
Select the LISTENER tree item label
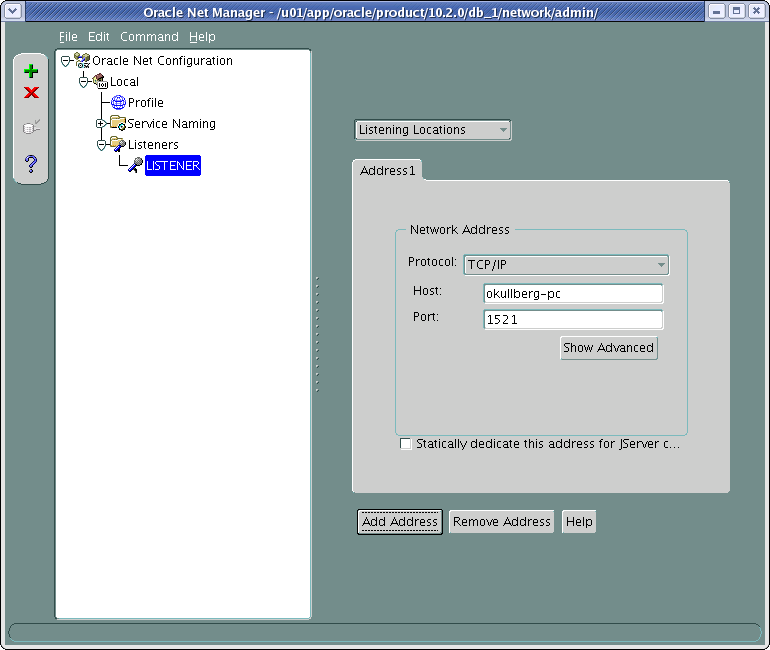pyautogui.click(x=173, y=165)
